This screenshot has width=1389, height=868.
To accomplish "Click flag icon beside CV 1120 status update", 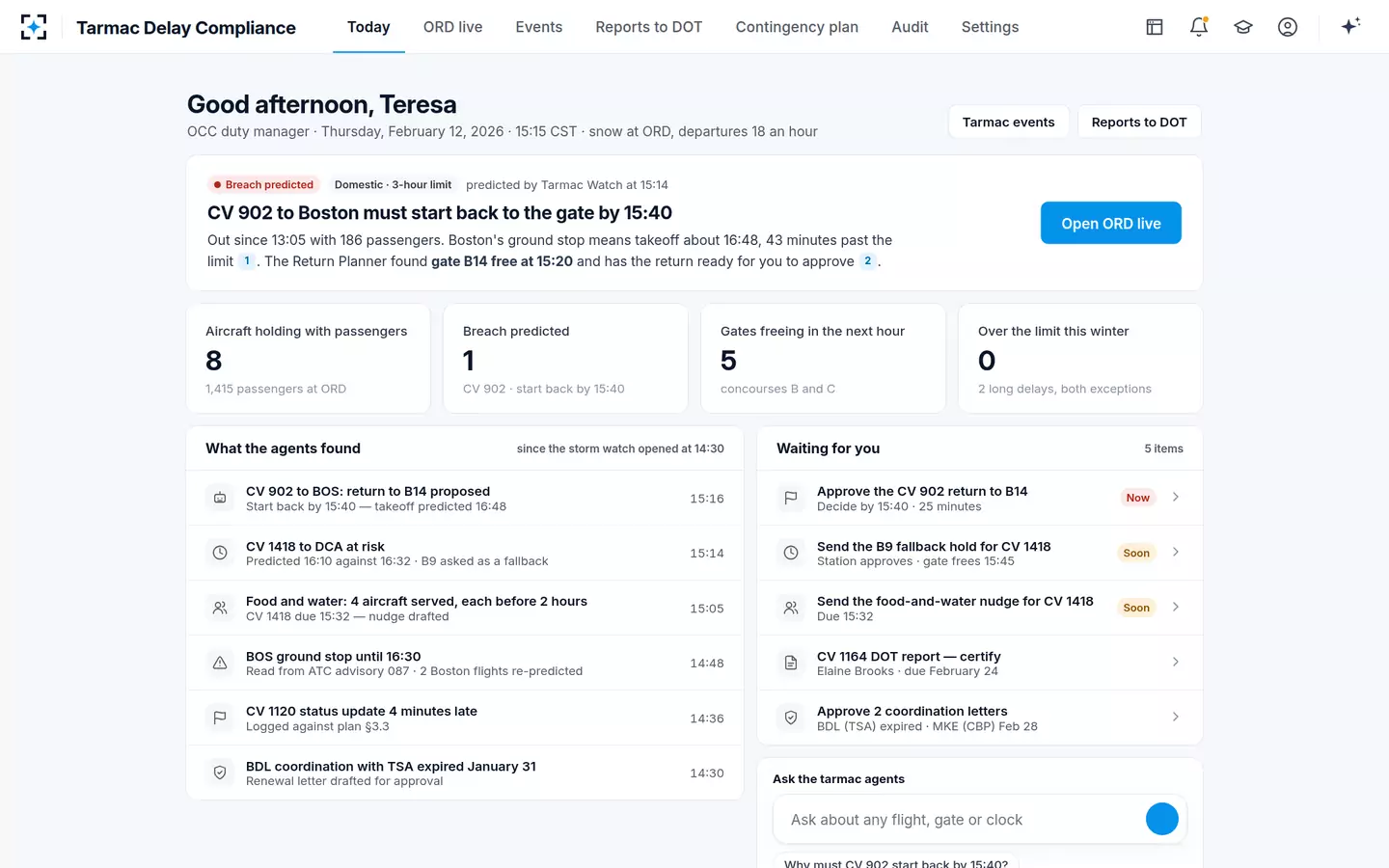I will (220, 719).
